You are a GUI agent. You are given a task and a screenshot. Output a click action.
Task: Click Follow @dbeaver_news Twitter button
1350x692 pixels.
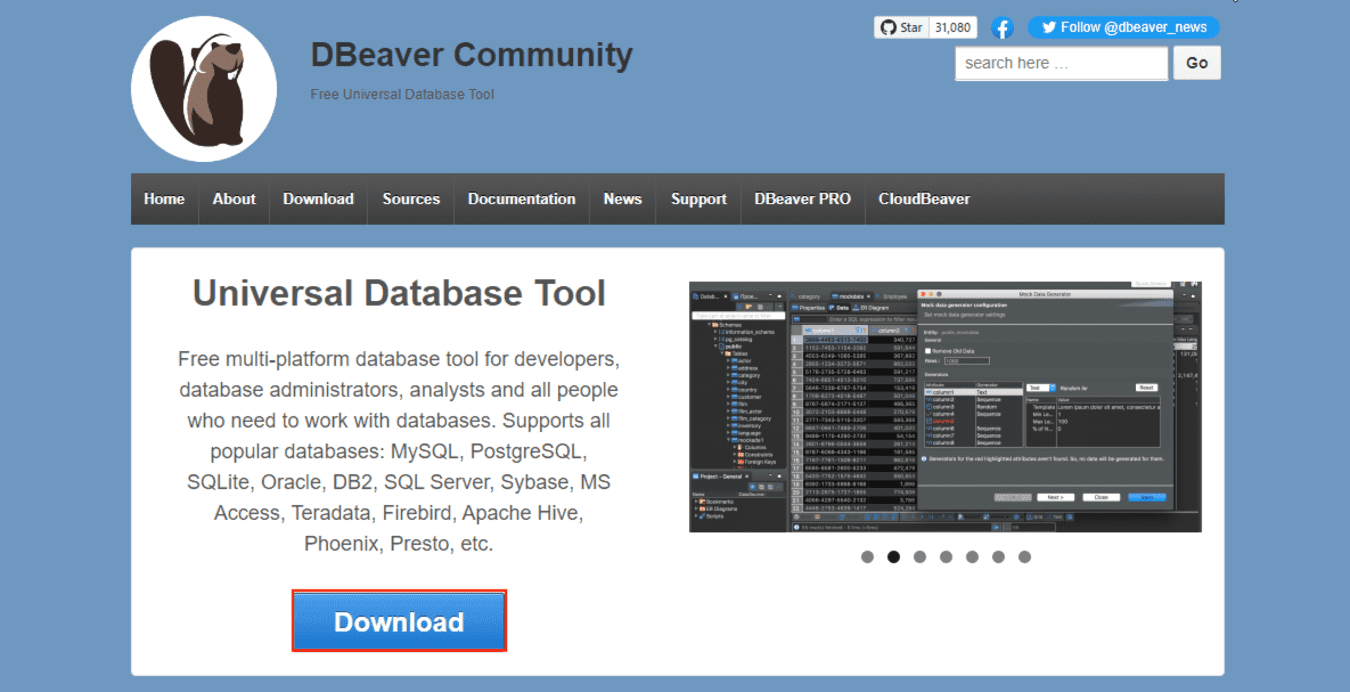(1123, 28)
